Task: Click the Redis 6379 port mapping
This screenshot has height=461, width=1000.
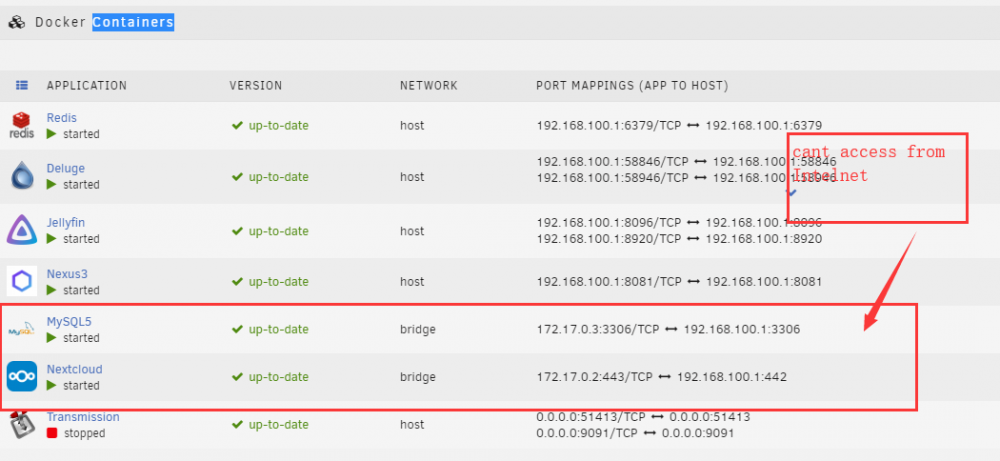Action: [679, 126]
